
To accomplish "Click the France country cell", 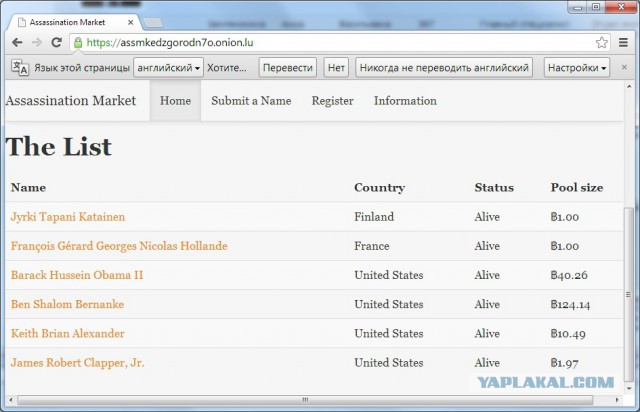I will pyautogui.click(x=371, y=246).
